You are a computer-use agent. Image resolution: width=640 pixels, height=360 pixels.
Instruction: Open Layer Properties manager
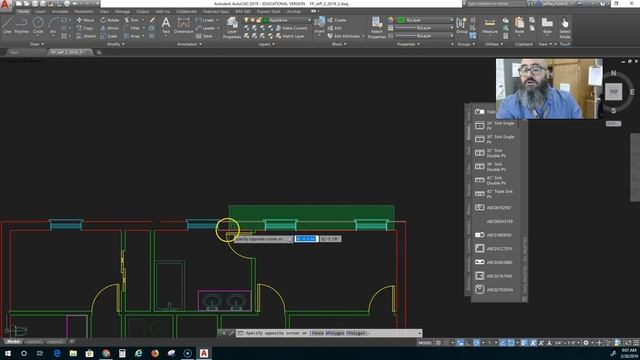point(232,28)
